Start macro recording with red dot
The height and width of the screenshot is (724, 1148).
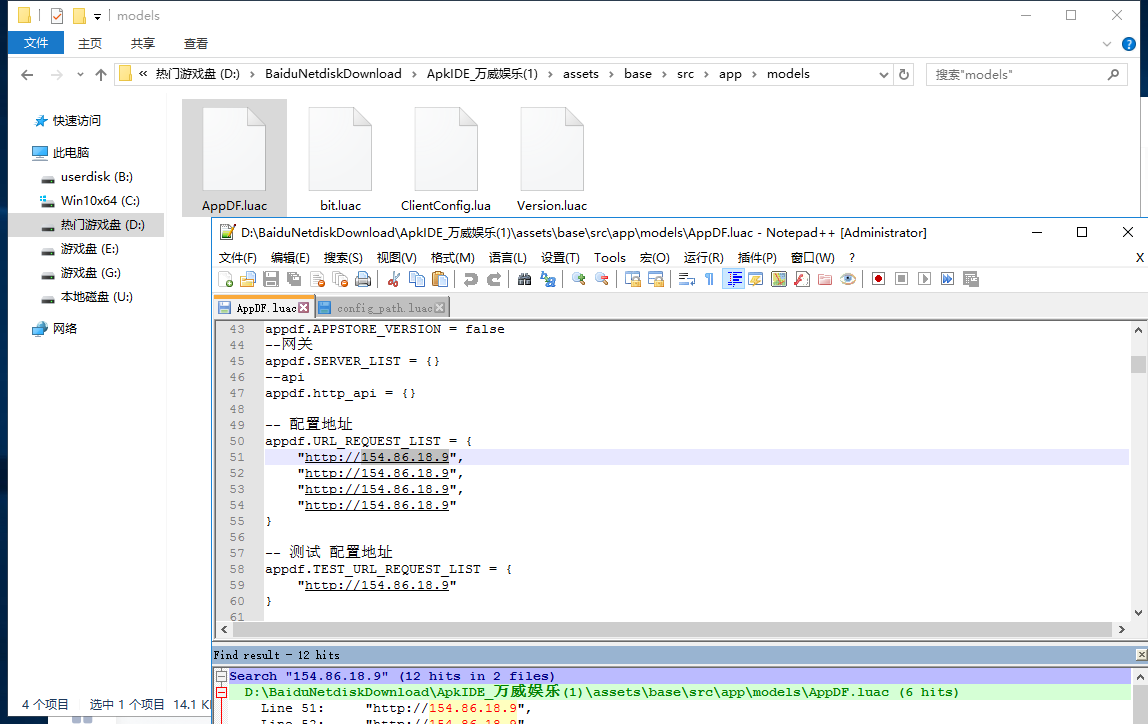pyautogui.click(x=879, y=279)
